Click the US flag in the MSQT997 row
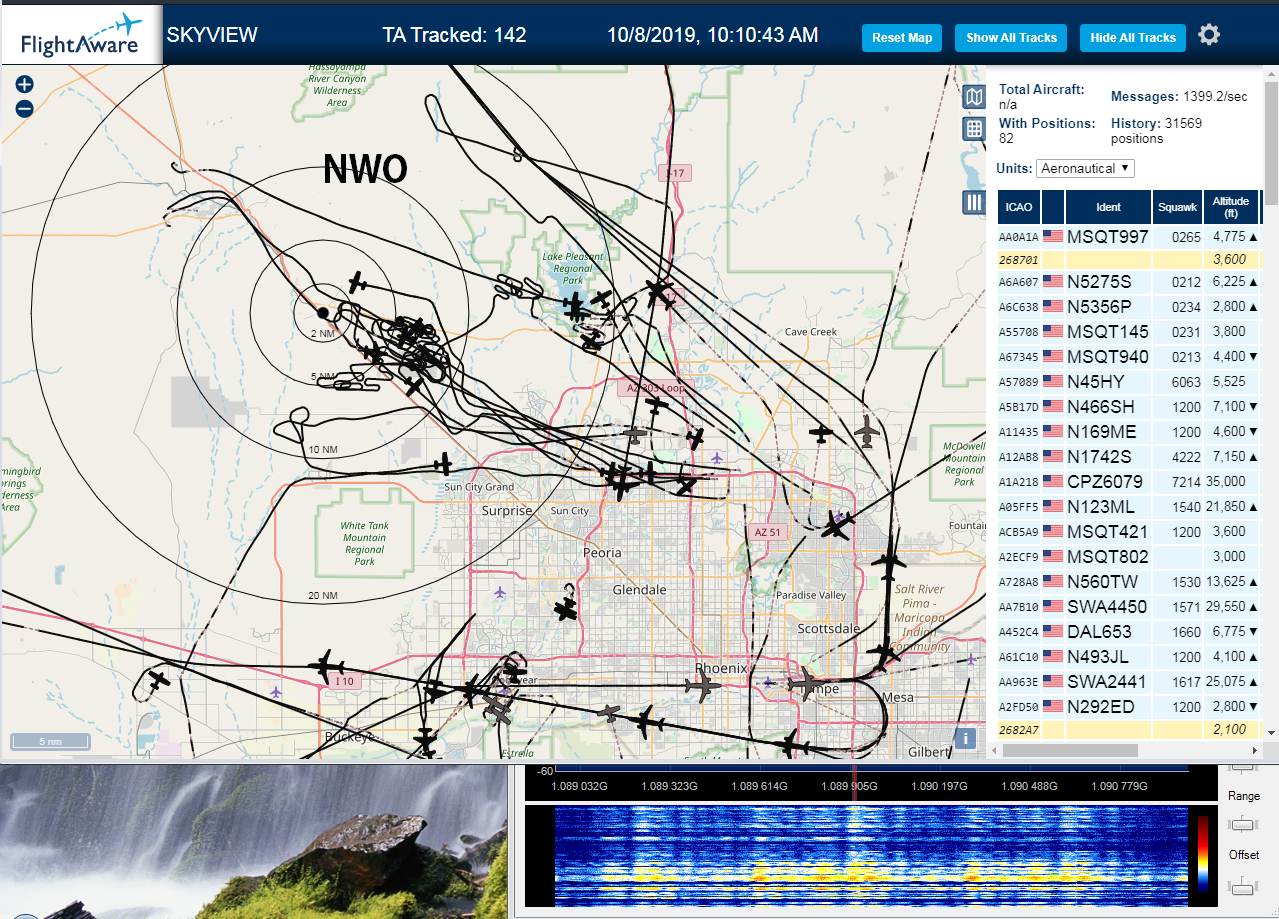This screenshot has height=919, width=1279. (x=1053, y=237)
